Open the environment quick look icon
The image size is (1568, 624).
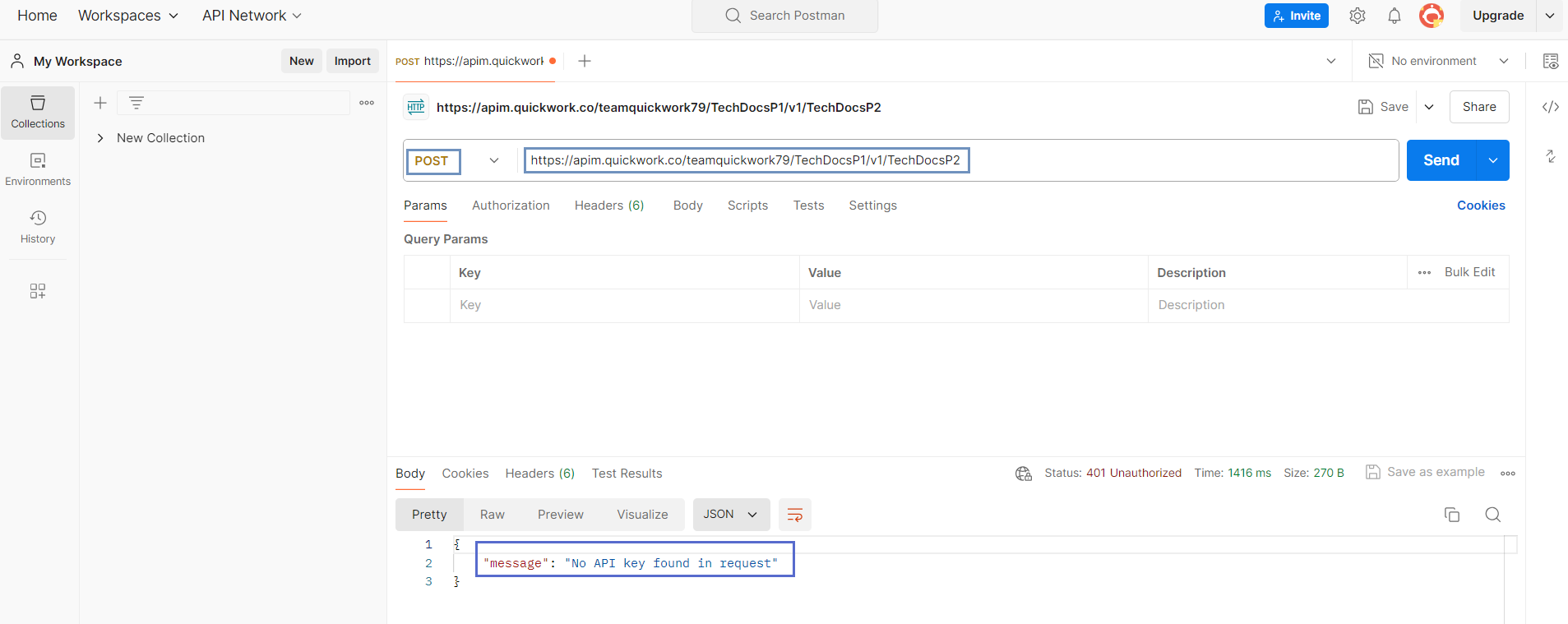pyautogui.click(x=1551, y=61)
